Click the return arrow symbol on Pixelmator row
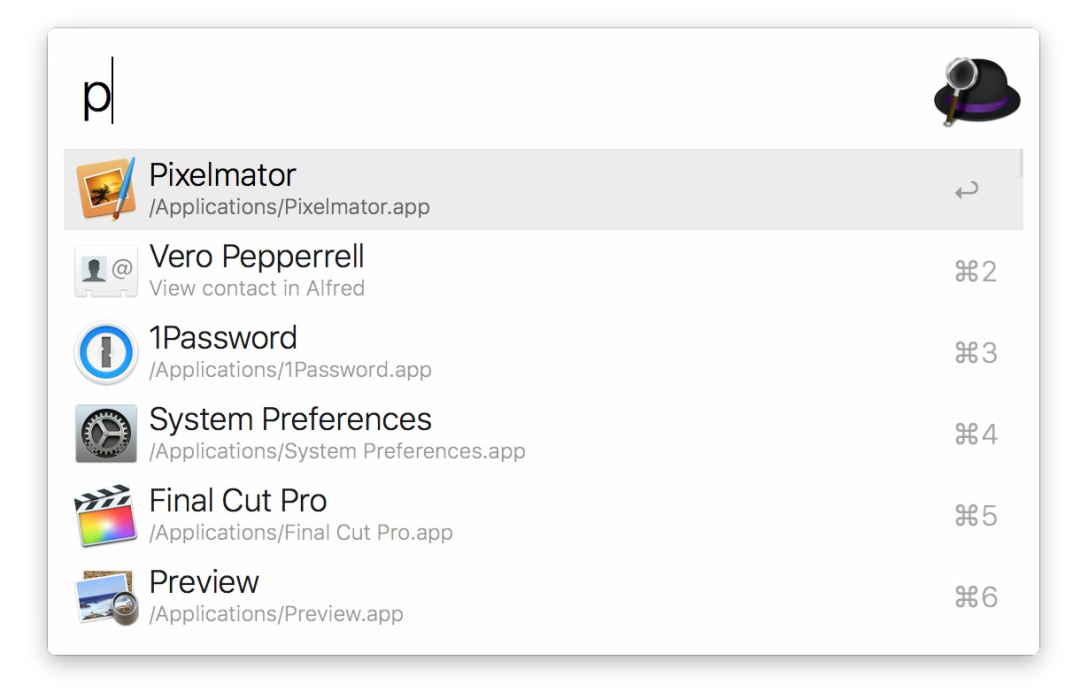Screen dimensions: 1080x692 [x=966, y=190]
